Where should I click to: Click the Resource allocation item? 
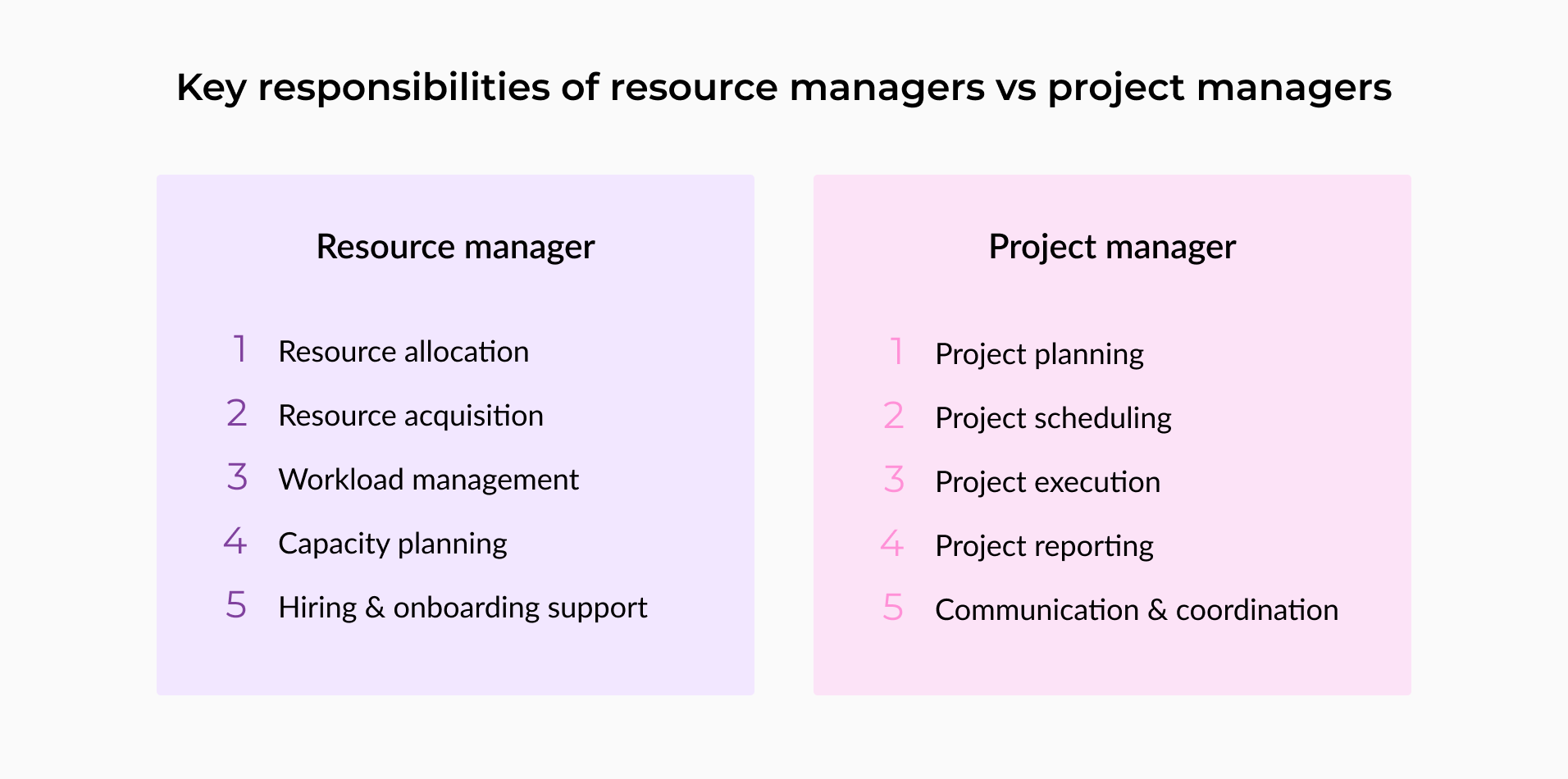(x=403, y=351)
